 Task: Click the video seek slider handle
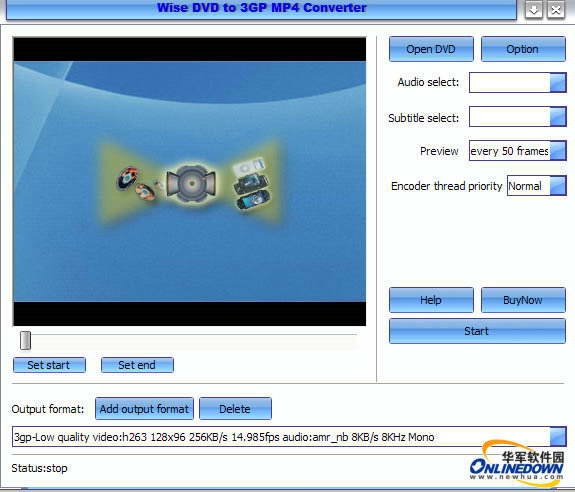25,341
